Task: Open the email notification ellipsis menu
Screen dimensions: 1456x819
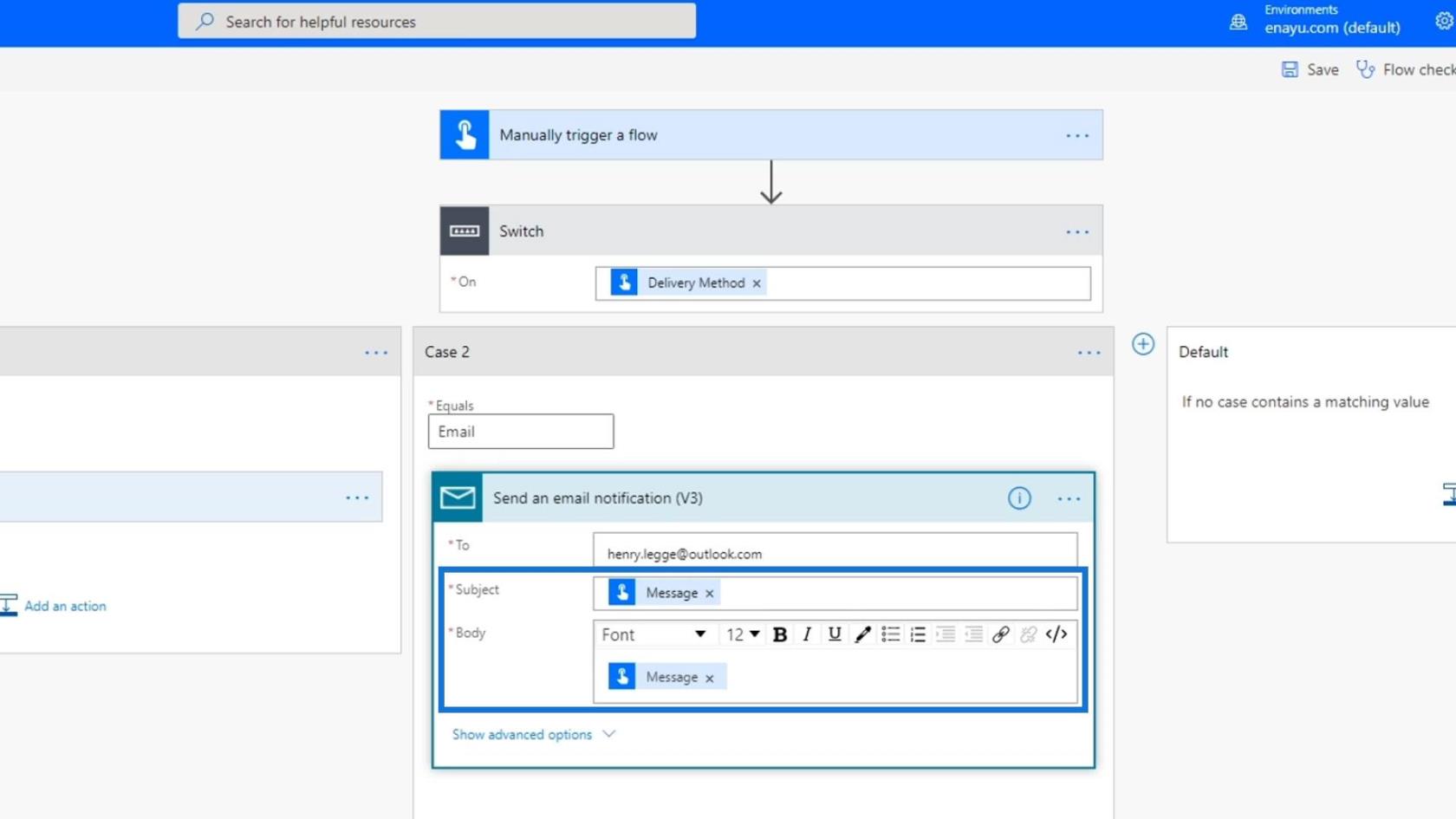Action: (x=1069, y=499)
